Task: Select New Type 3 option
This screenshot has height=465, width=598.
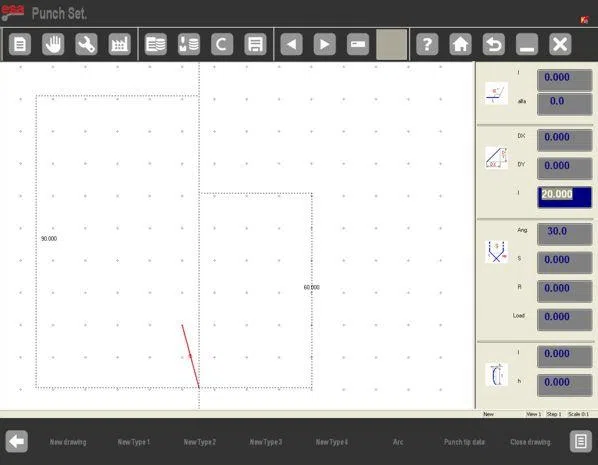Action: [x=266, y=442]
